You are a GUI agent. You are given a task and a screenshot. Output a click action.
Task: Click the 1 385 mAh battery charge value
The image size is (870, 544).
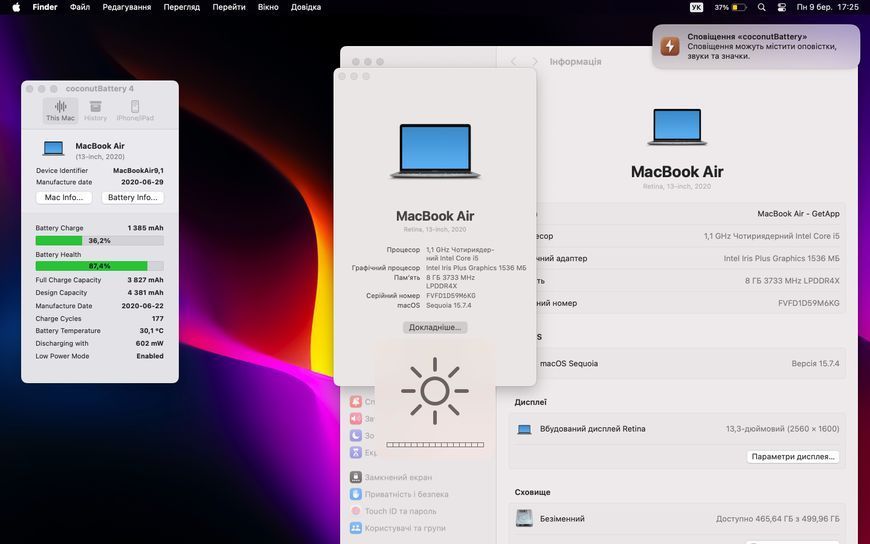coord(145,228)
